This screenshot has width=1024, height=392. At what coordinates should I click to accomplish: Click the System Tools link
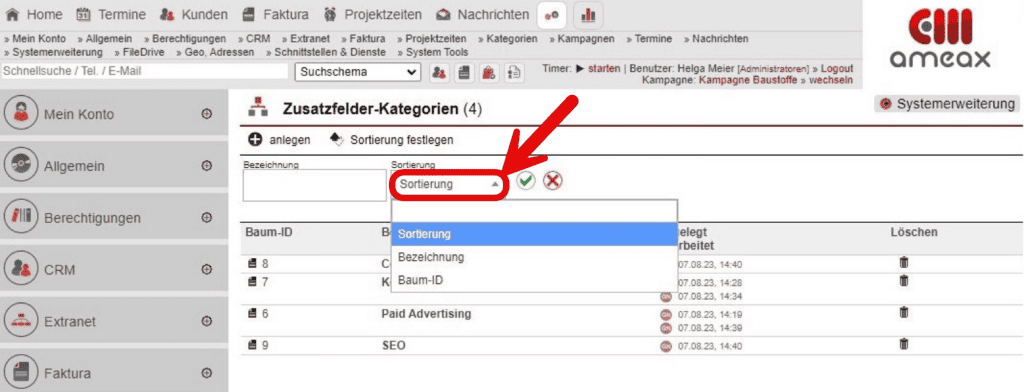coord(437,52)
